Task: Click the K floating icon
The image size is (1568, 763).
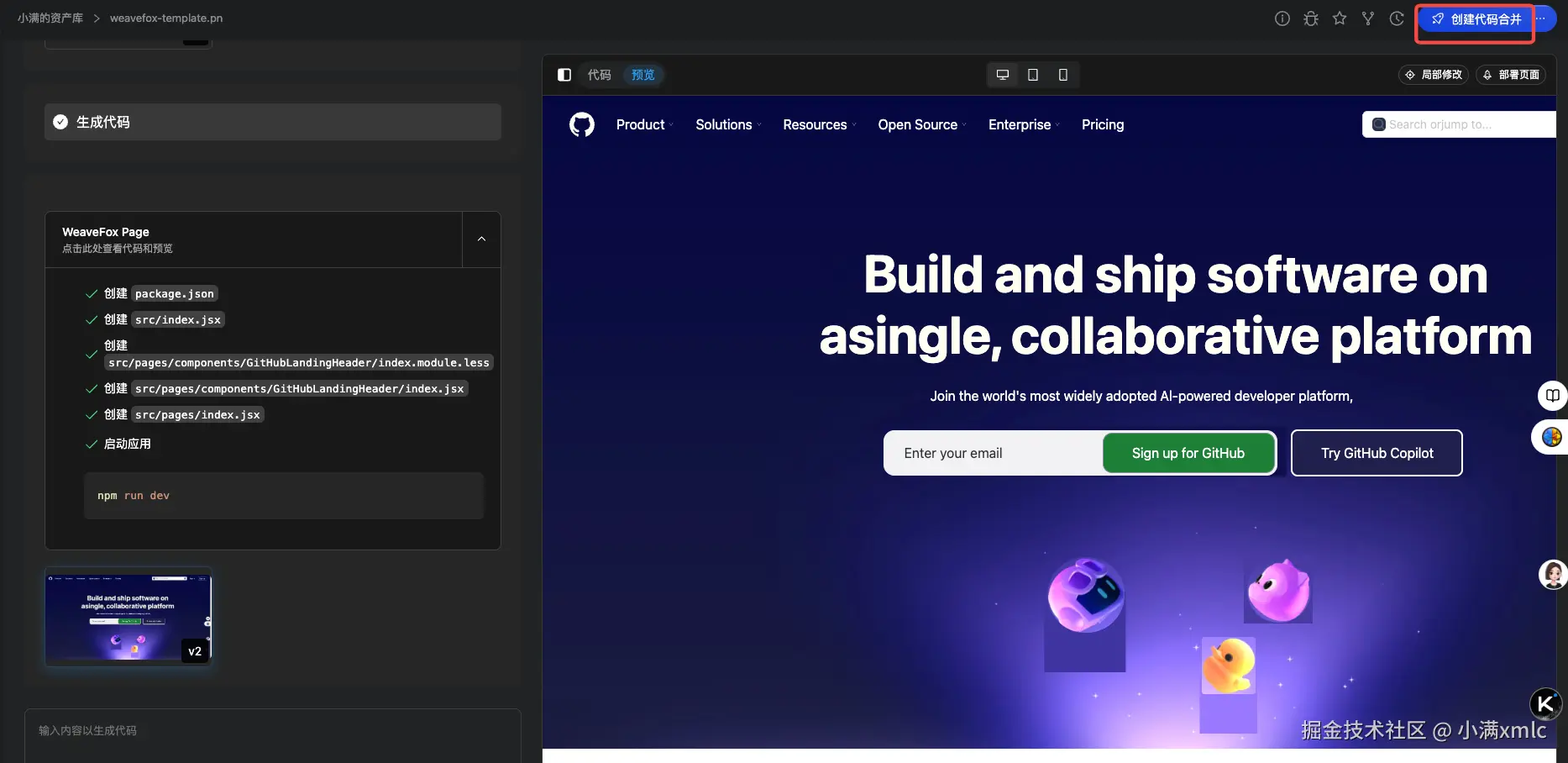Action: (x=1545, y=704)
